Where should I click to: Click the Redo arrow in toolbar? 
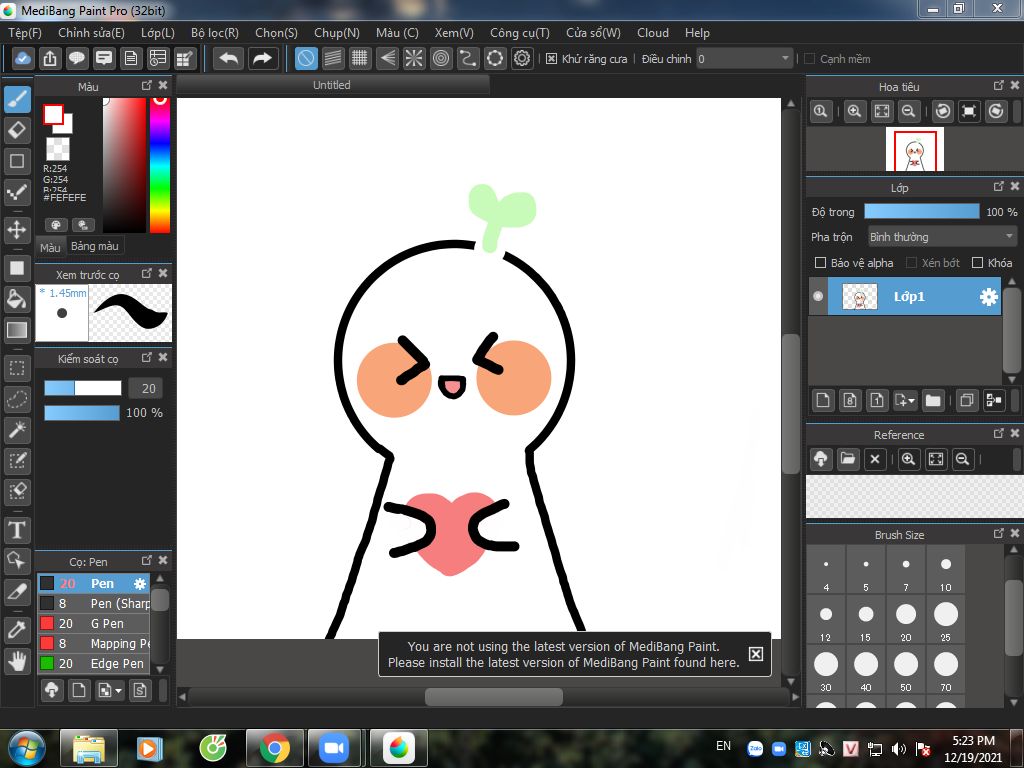tap(263, 59)
